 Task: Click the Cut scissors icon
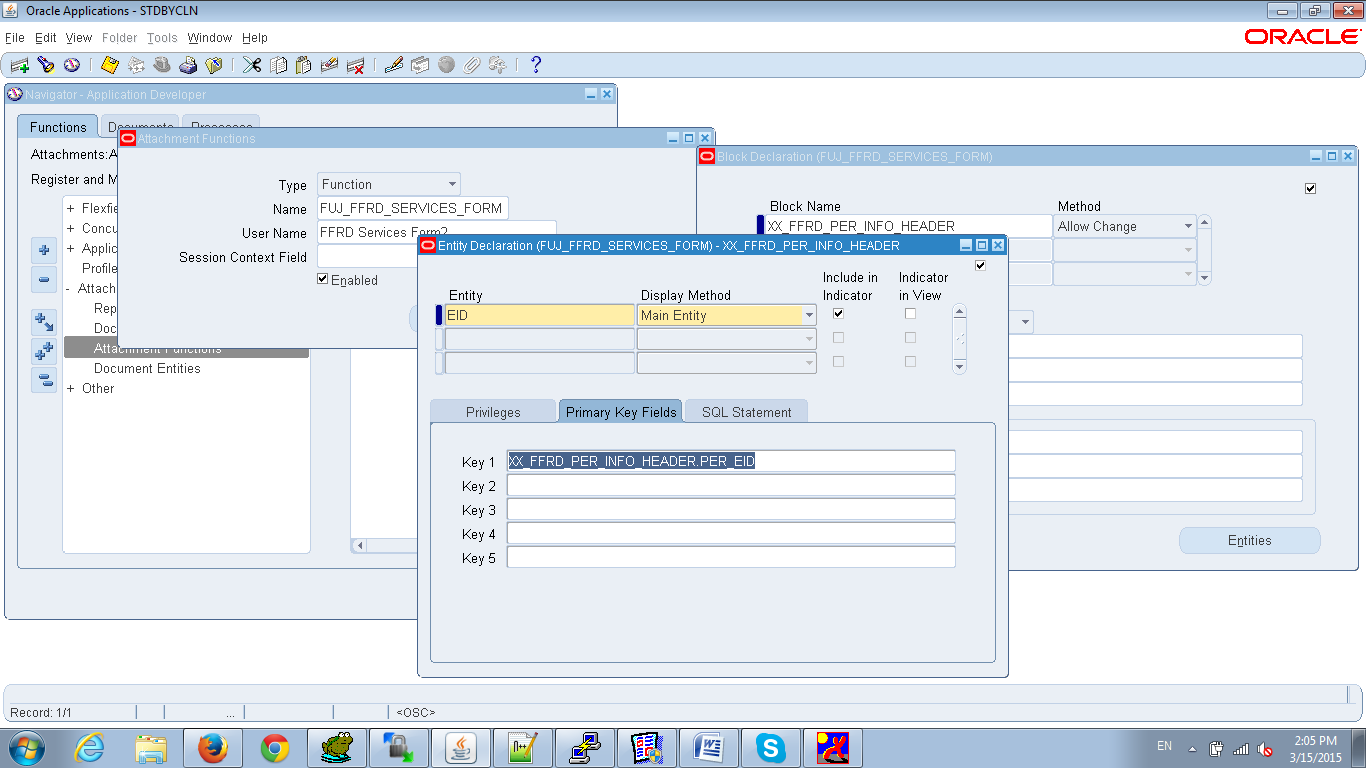pyautogui.click(x=252, y=65)
